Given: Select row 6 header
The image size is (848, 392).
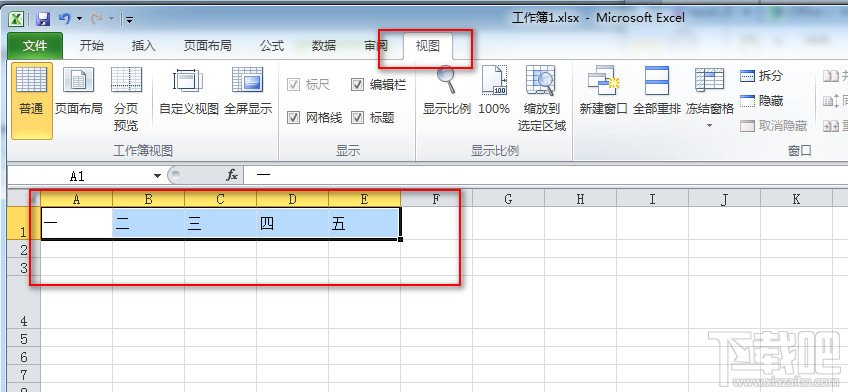Looking at the screenshot, I should [24, 356].
